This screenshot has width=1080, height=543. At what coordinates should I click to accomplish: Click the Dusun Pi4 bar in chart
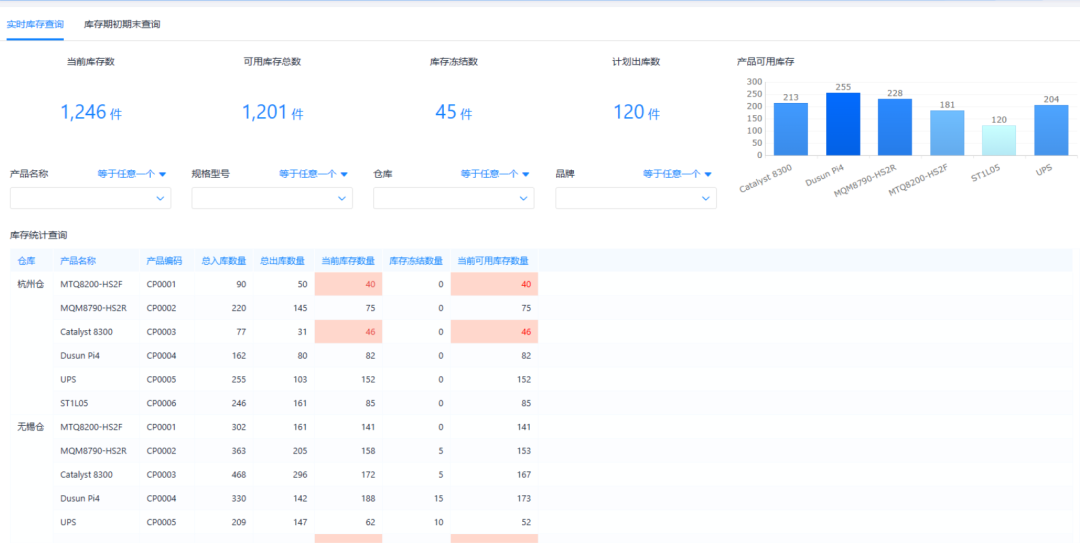843,124
